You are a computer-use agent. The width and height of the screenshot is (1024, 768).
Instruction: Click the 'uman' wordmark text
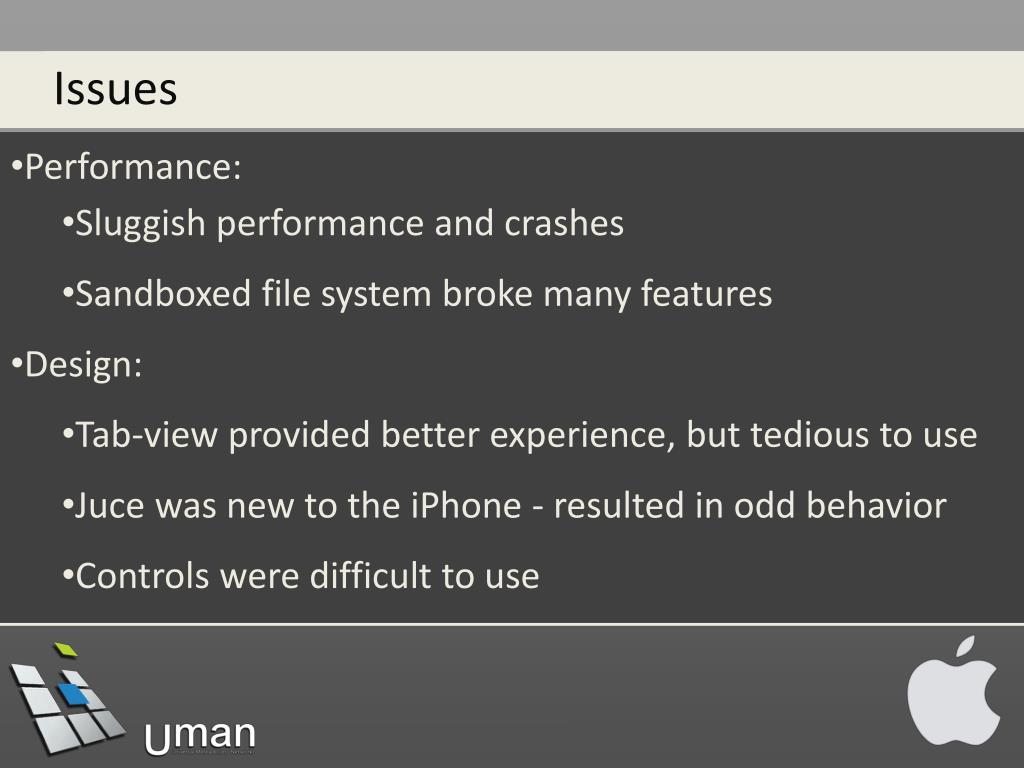pos(200,737)
